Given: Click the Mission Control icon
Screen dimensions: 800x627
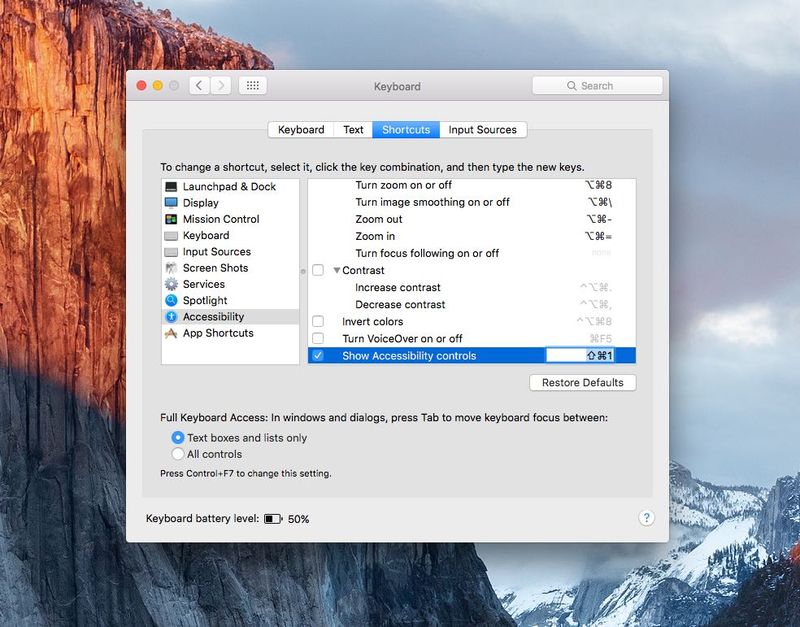Looking at the screenshot, I should click(171, 219).
